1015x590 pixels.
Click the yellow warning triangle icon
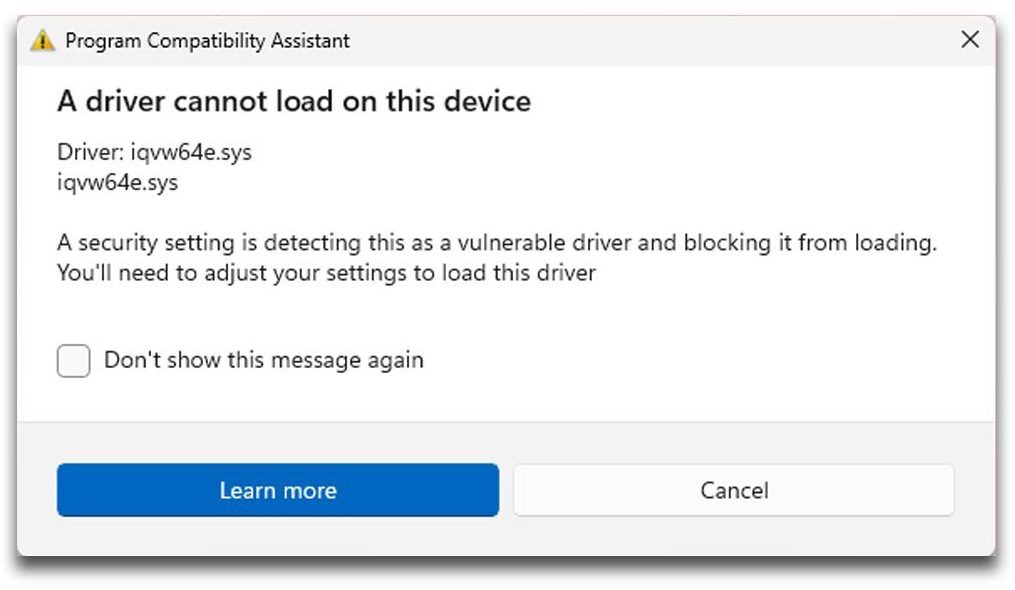pyautogui.click(x=42, y=41)
